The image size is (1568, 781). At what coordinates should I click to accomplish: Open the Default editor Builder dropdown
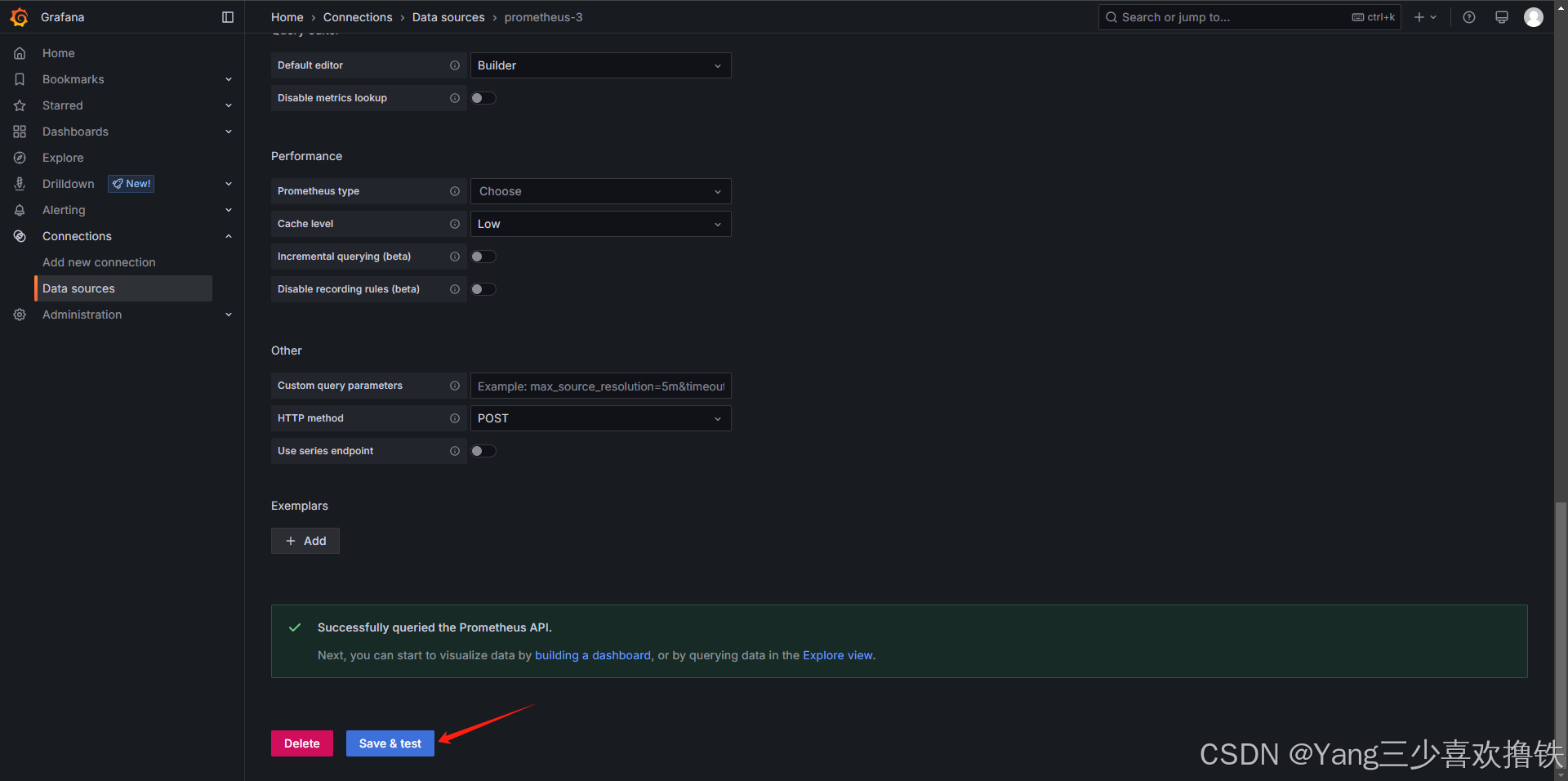pyautogui.click(x=600, y=65)
